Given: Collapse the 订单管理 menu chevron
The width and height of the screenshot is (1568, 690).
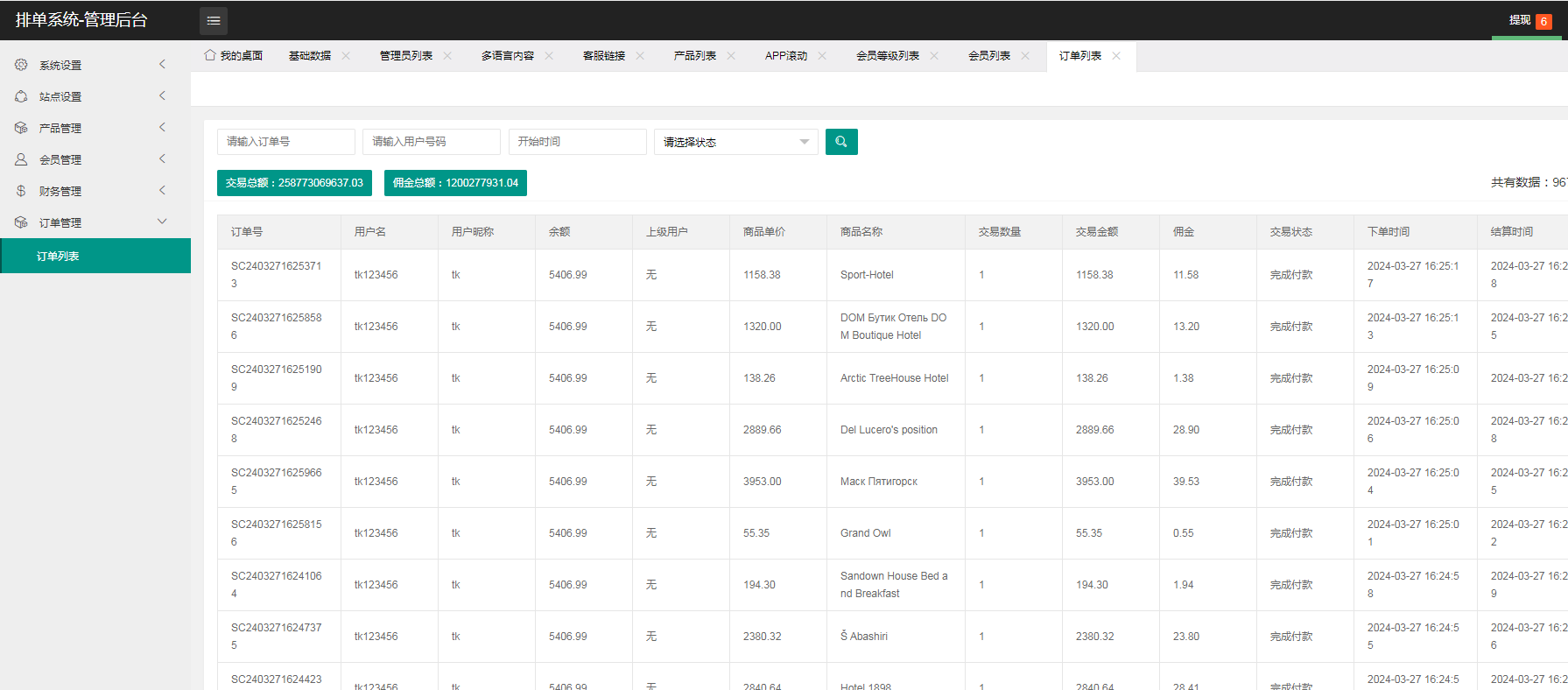Looking at the screenshot, I should [x=162, y=222].
